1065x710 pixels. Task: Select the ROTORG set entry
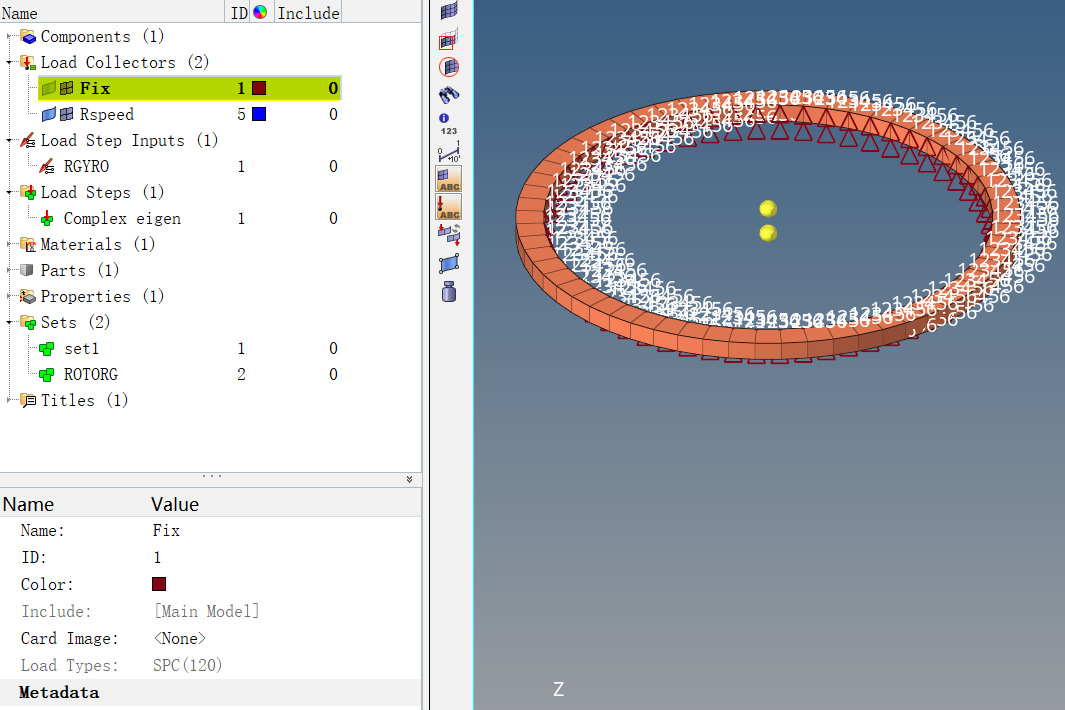point(90,374)
